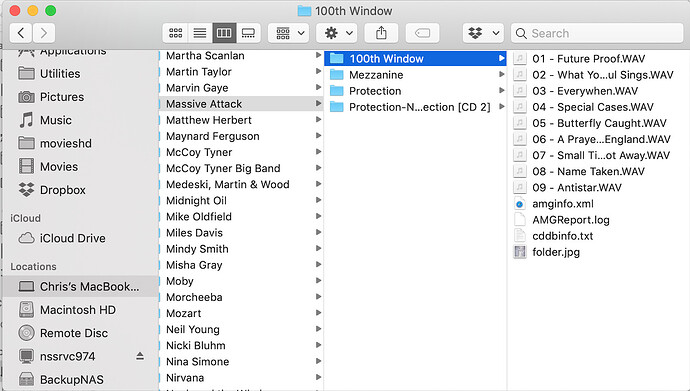690x391 pixels.
Task: Open iCloud Drive in the sidebar
Action: 81,238
